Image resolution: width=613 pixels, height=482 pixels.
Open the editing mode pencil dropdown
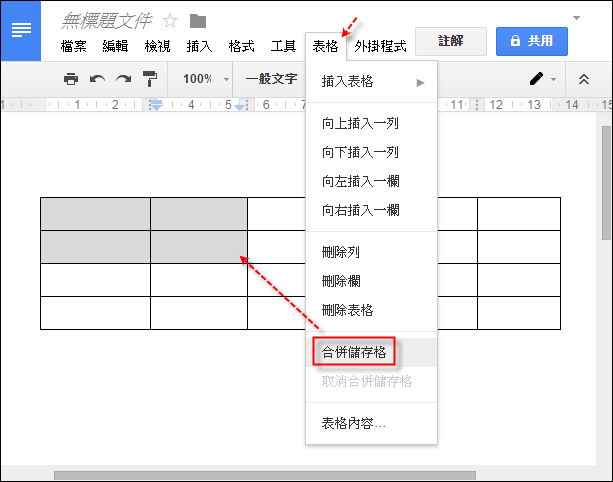click(x=543, y=79)
